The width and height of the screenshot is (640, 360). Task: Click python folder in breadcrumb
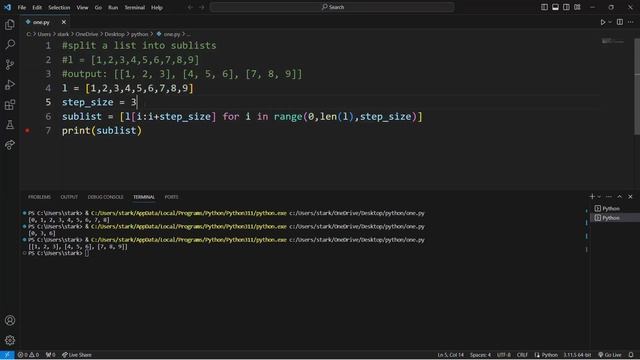click(140, 34)
